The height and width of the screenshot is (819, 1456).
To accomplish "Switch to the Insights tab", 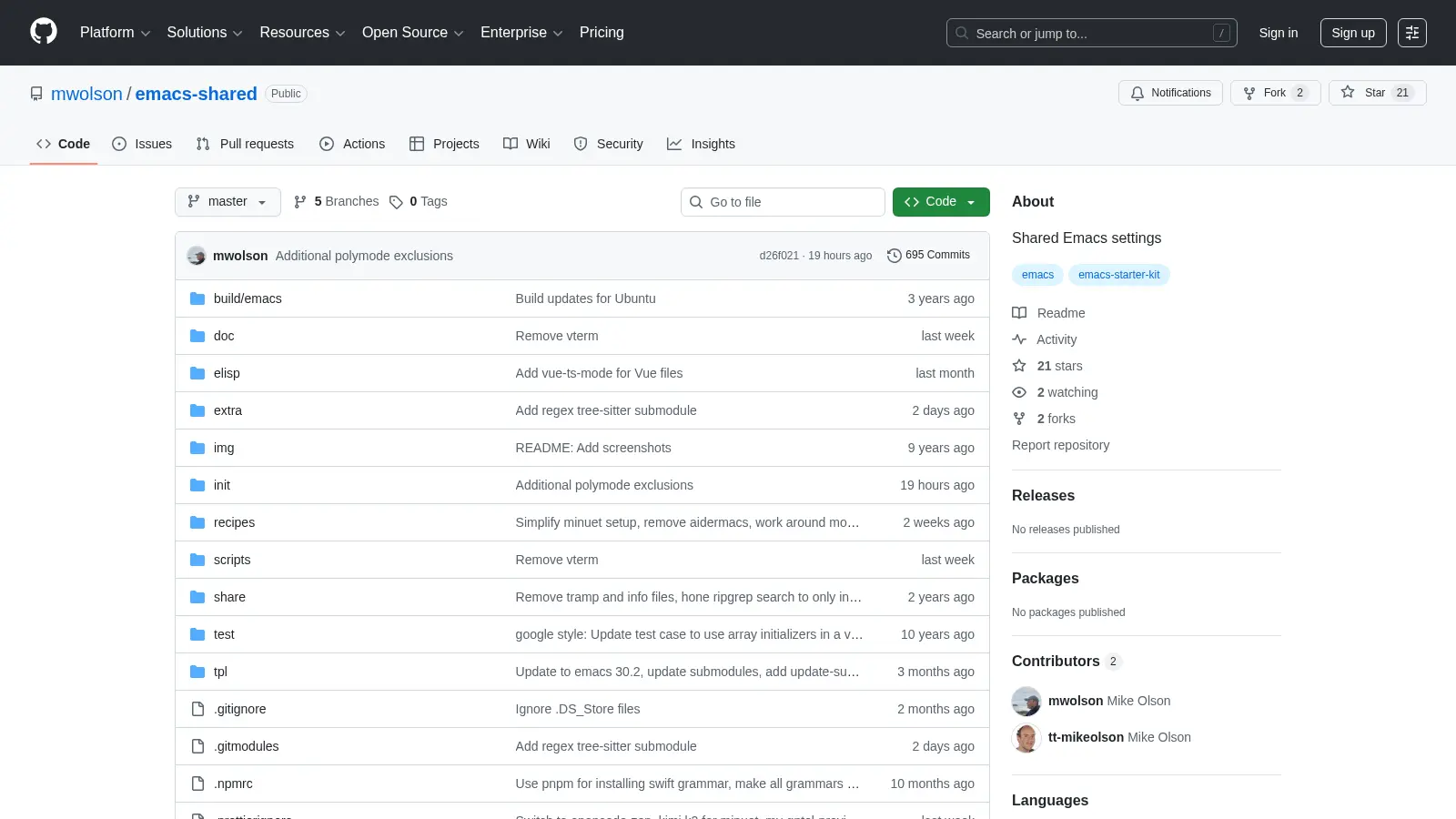I will 701,144.
